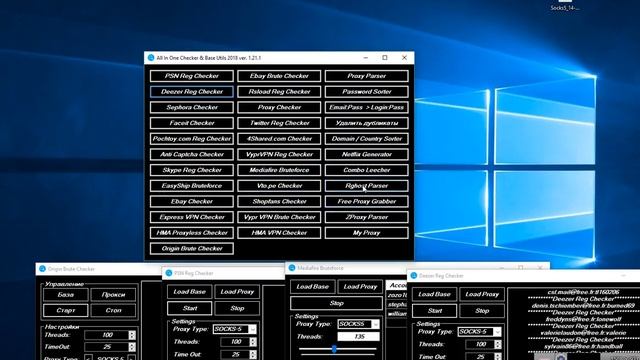Image resolution: width=640 pixels, height=360 pixels.
Task: Click PSN Reg Checker window title icon
Action: coord(169,273)
